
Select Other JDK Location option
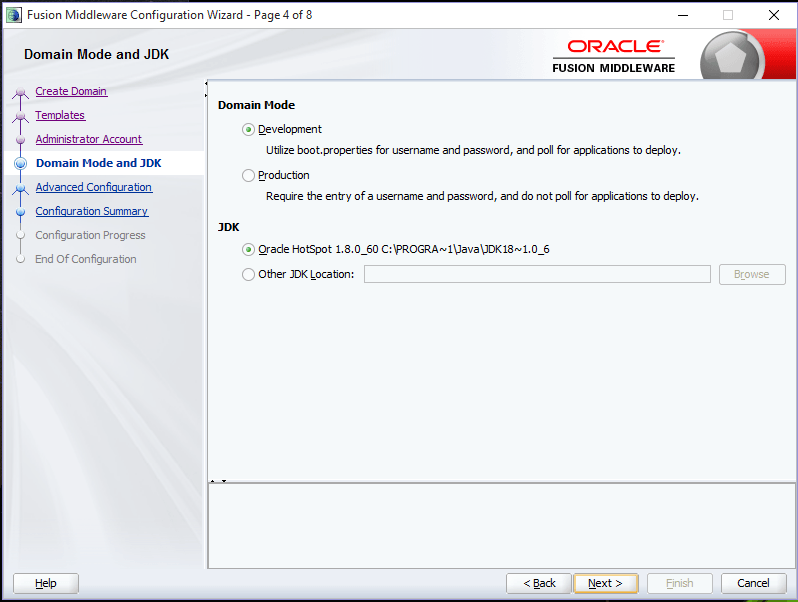pyautogui.click(x=248, y=275)
